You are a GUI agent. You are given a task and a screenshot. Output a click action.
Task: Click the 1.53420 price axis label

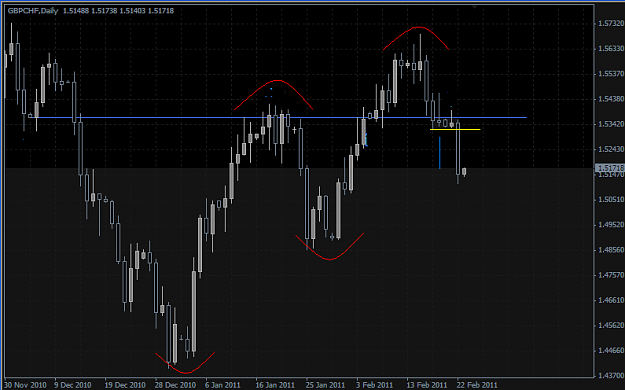pyautogui.click(x=611, y=124)
